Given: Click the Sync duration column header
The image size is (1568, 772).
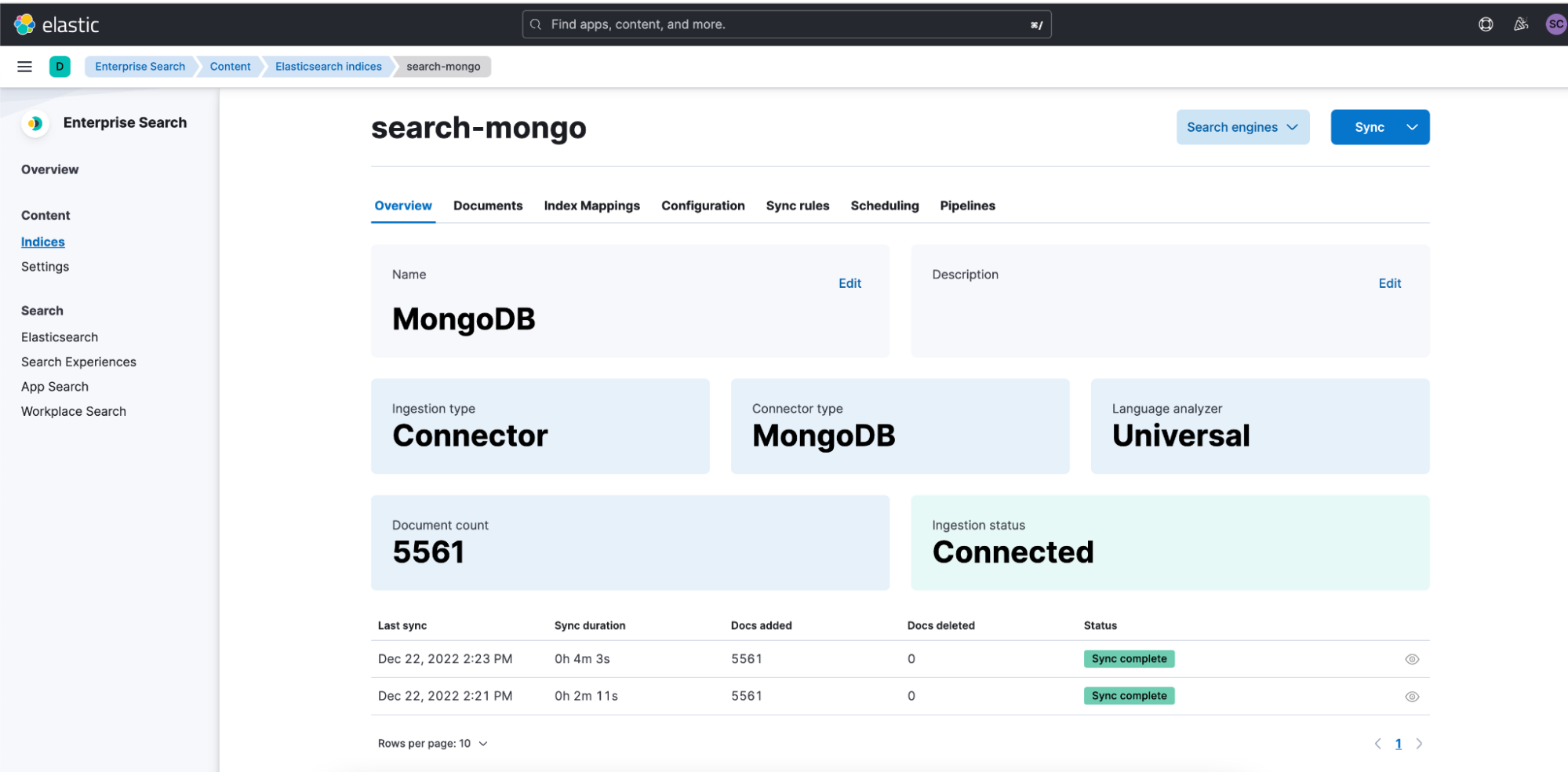Looking at the screenshot, I should click(x=590, y=625).
